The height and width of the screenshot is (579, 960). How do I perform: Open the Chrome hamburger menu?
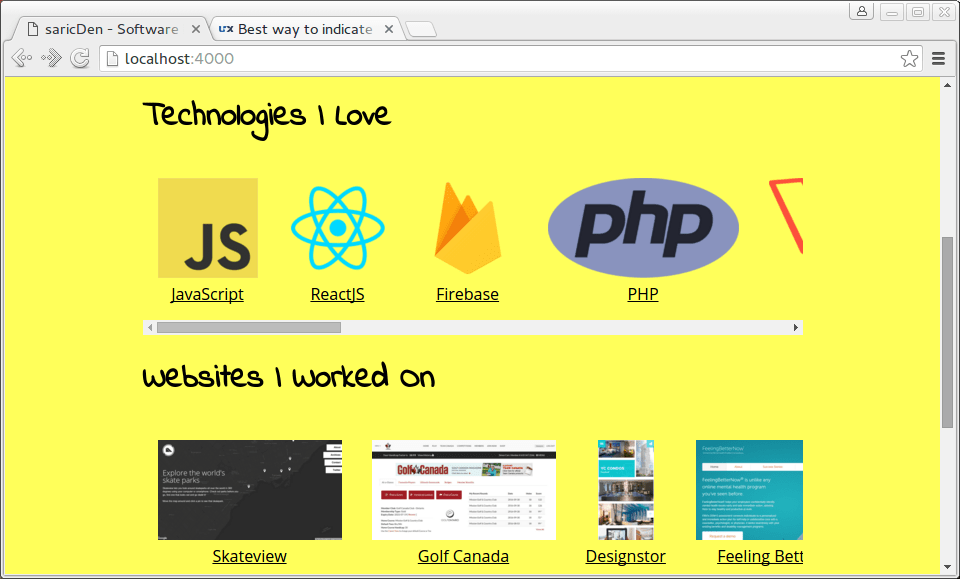[x=939, y=58]
